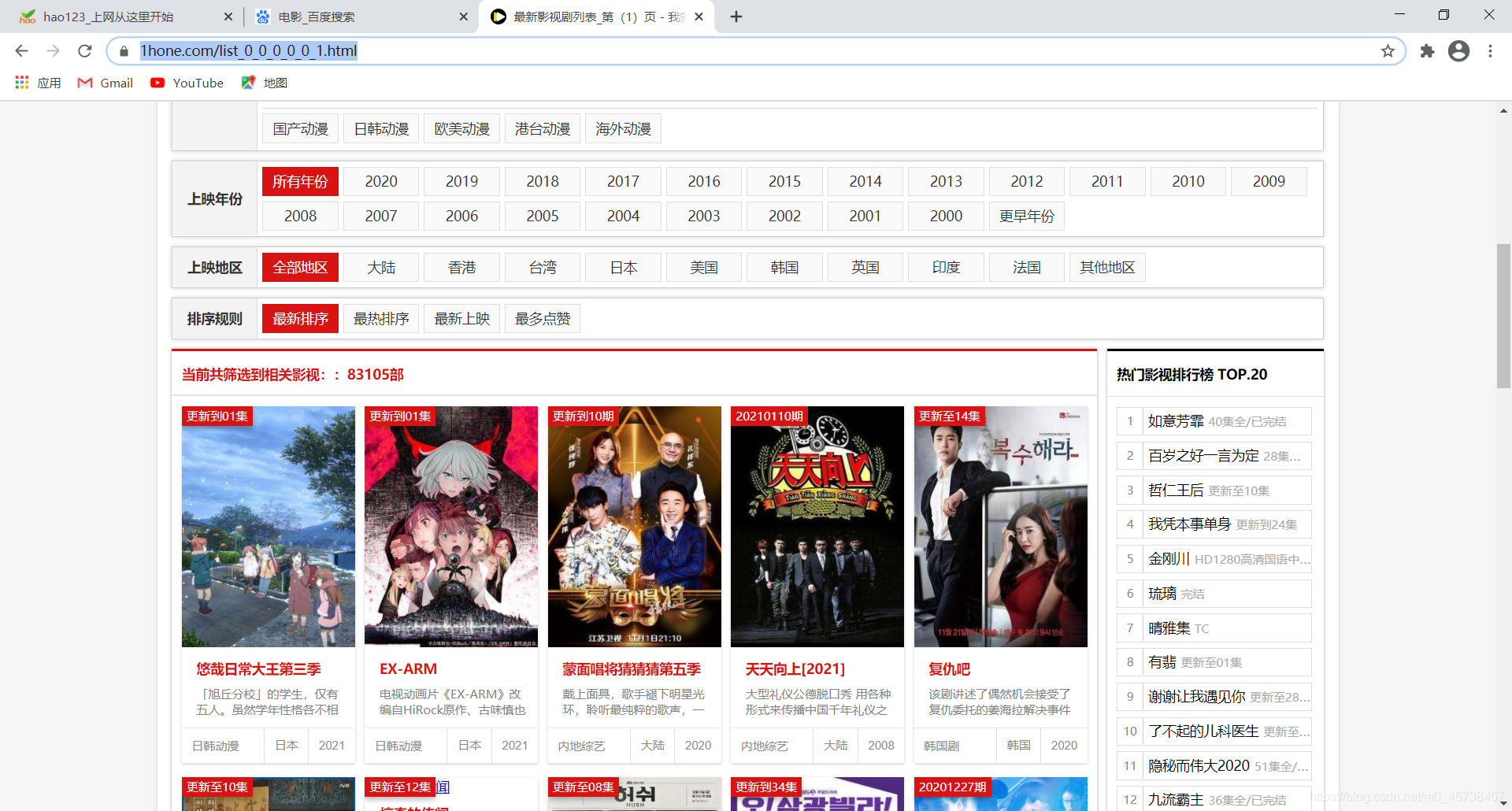Viewport: 1512px width, 811px height.
Task: Sort by 最热排序
Action: pyautogui.click(x=381, y=319)
